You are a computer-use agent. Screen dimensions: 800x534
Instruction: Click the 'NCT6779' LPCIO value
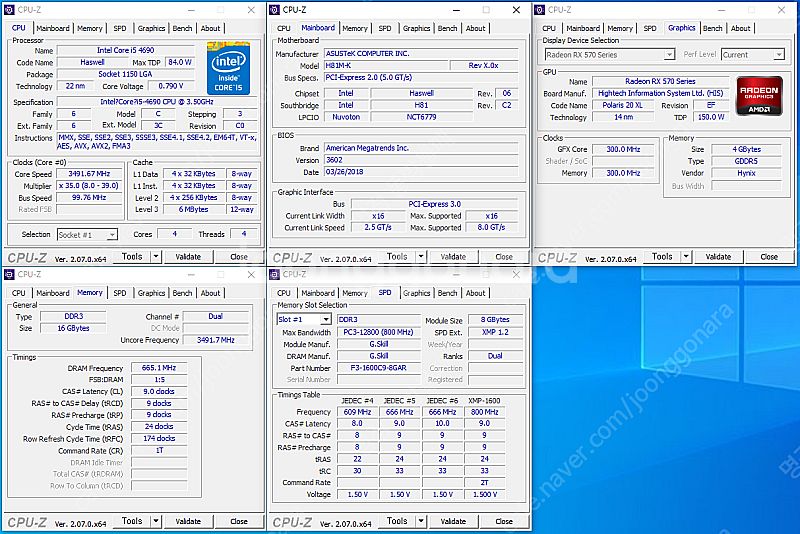pos(421,117)
